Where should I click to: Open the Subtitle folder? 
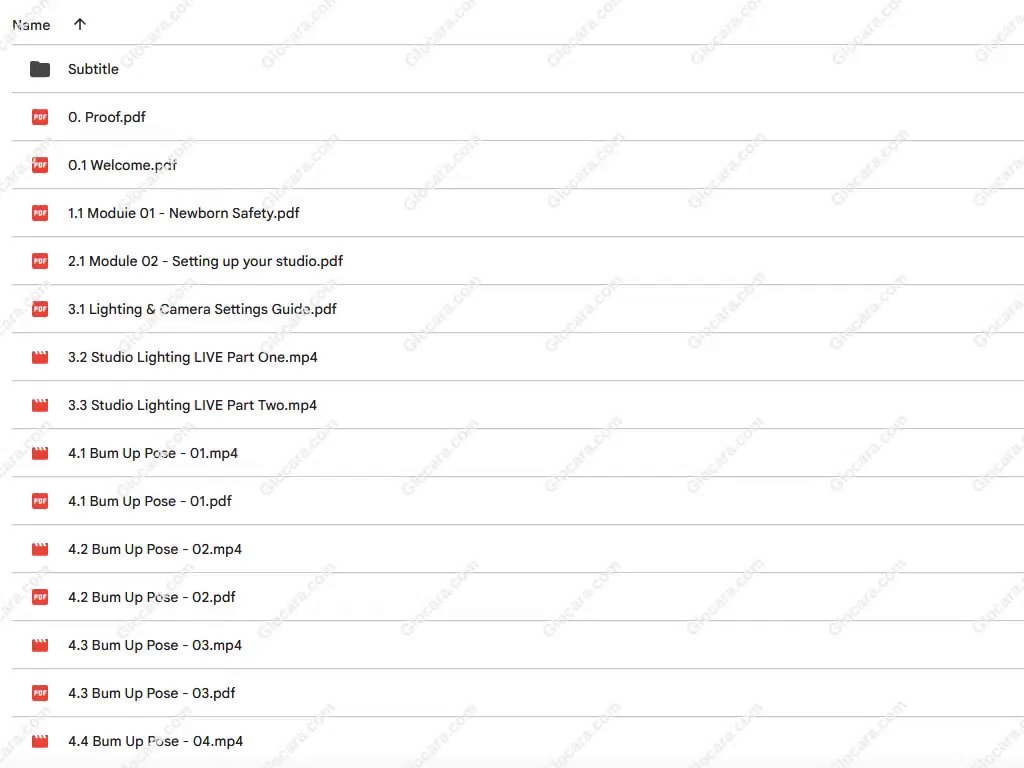click(x=93, y=69)
